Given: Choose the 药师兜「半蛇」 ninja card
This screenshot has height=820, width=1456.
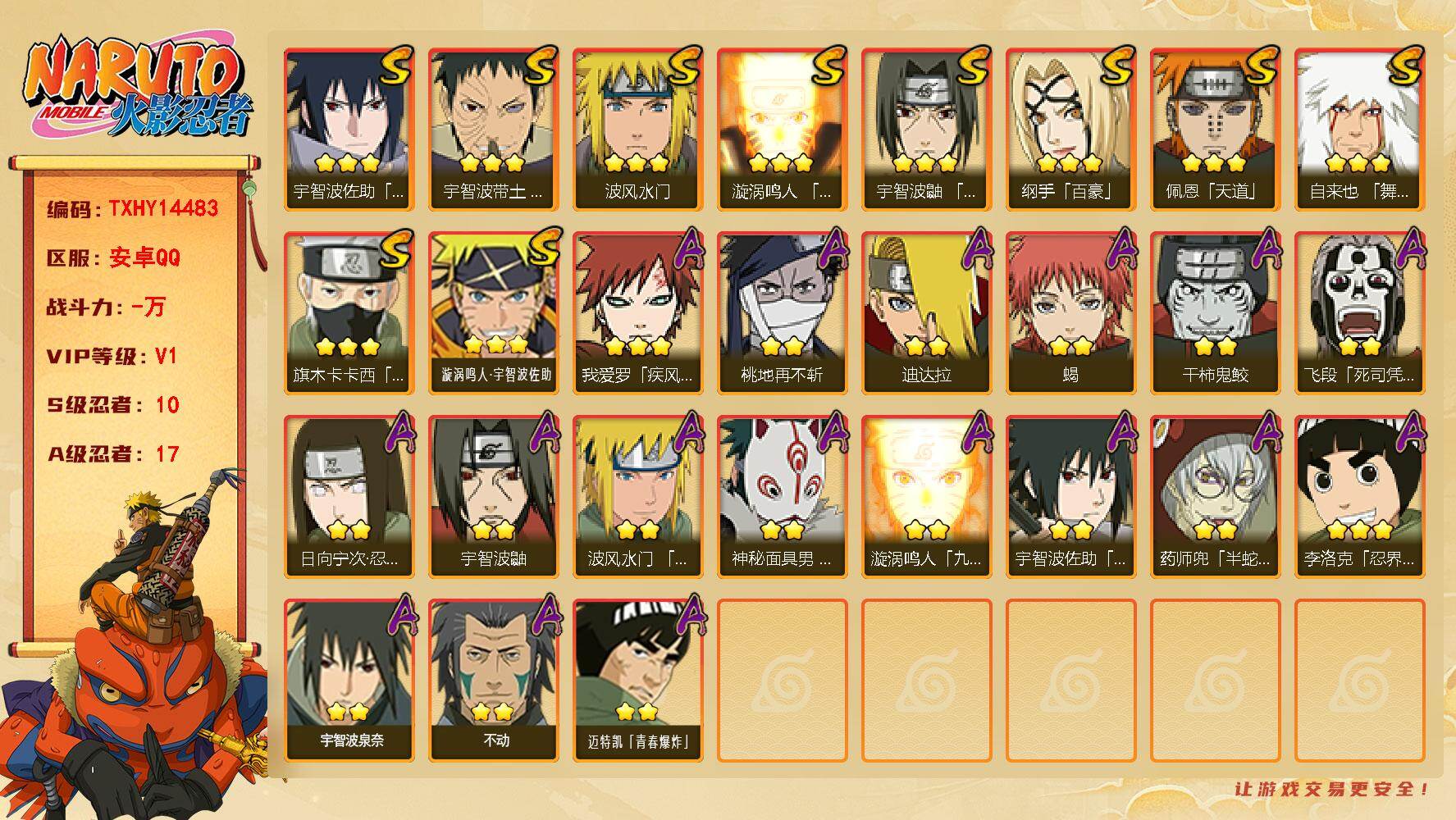Looking at the screenshot, I should click(1215, 496).
